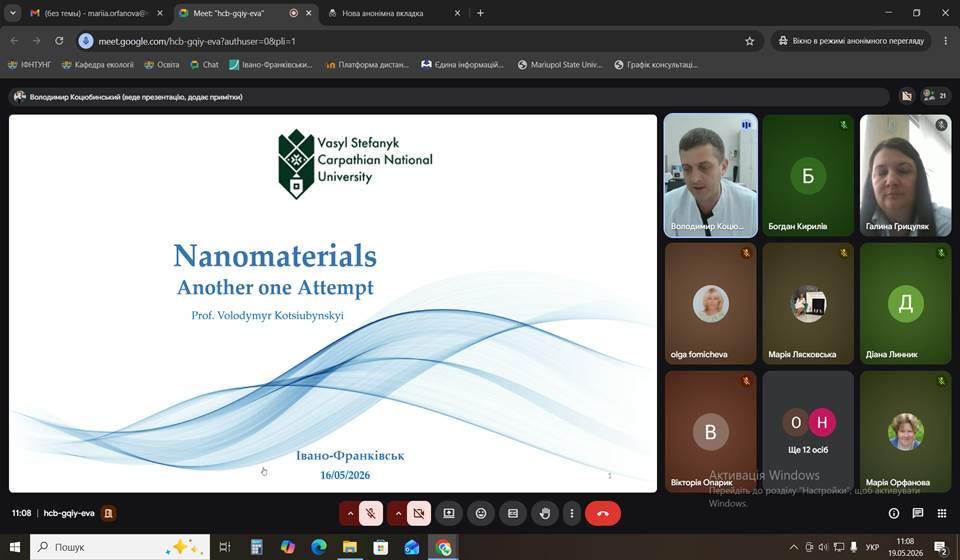The image size is (960, 560).
Task: Select Марія Орфанова participant tile
Action: tap(906, 431)
